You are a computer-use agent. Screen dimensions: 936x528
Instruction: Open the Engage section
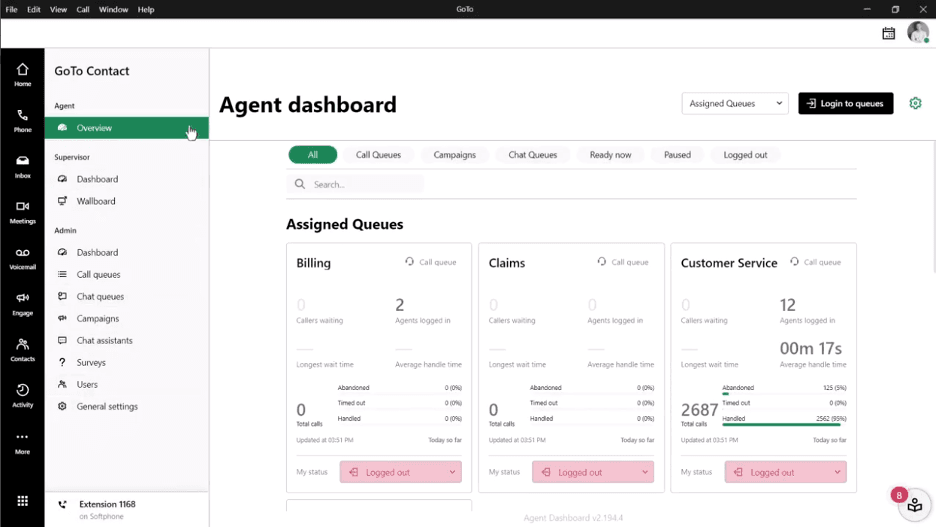tap(22, 304)
